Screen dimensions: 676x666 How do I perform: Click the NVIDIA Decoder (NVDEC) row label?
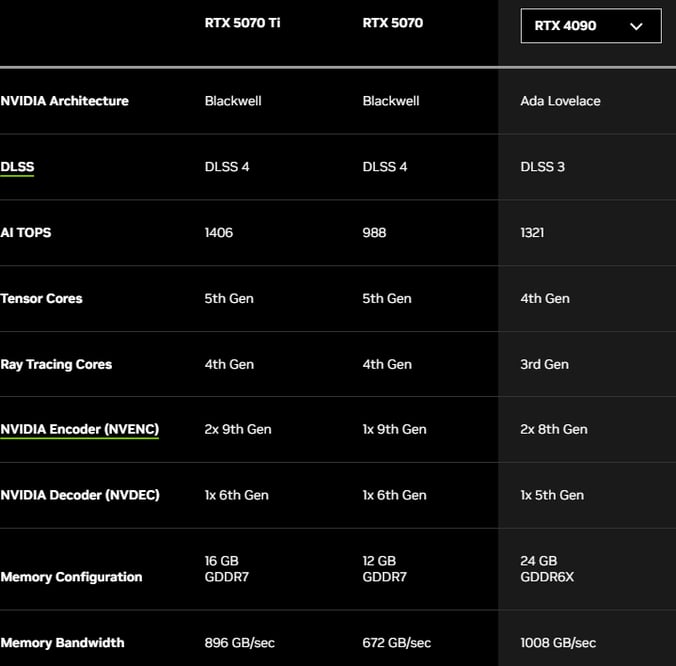click(x=80, y=495)
